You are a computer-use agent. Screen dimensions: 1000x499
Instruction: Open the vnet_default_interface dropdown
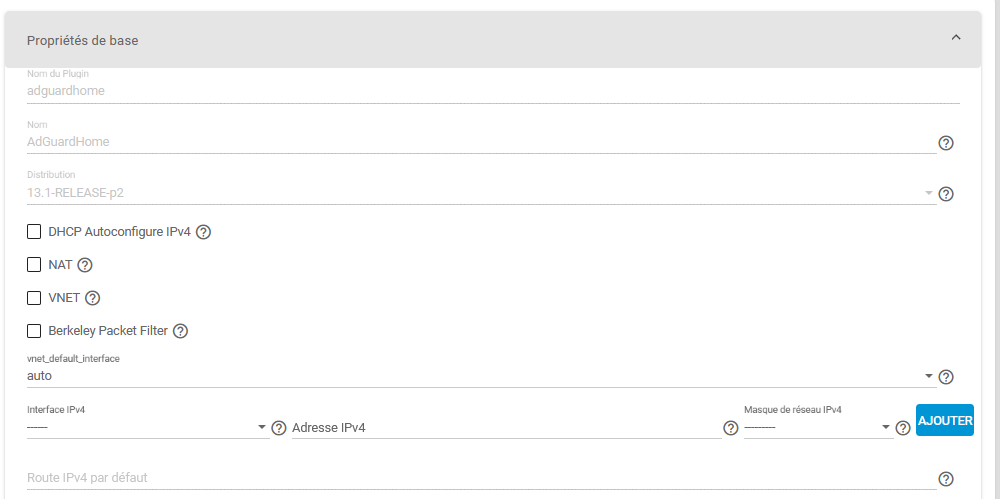point(480,376)
